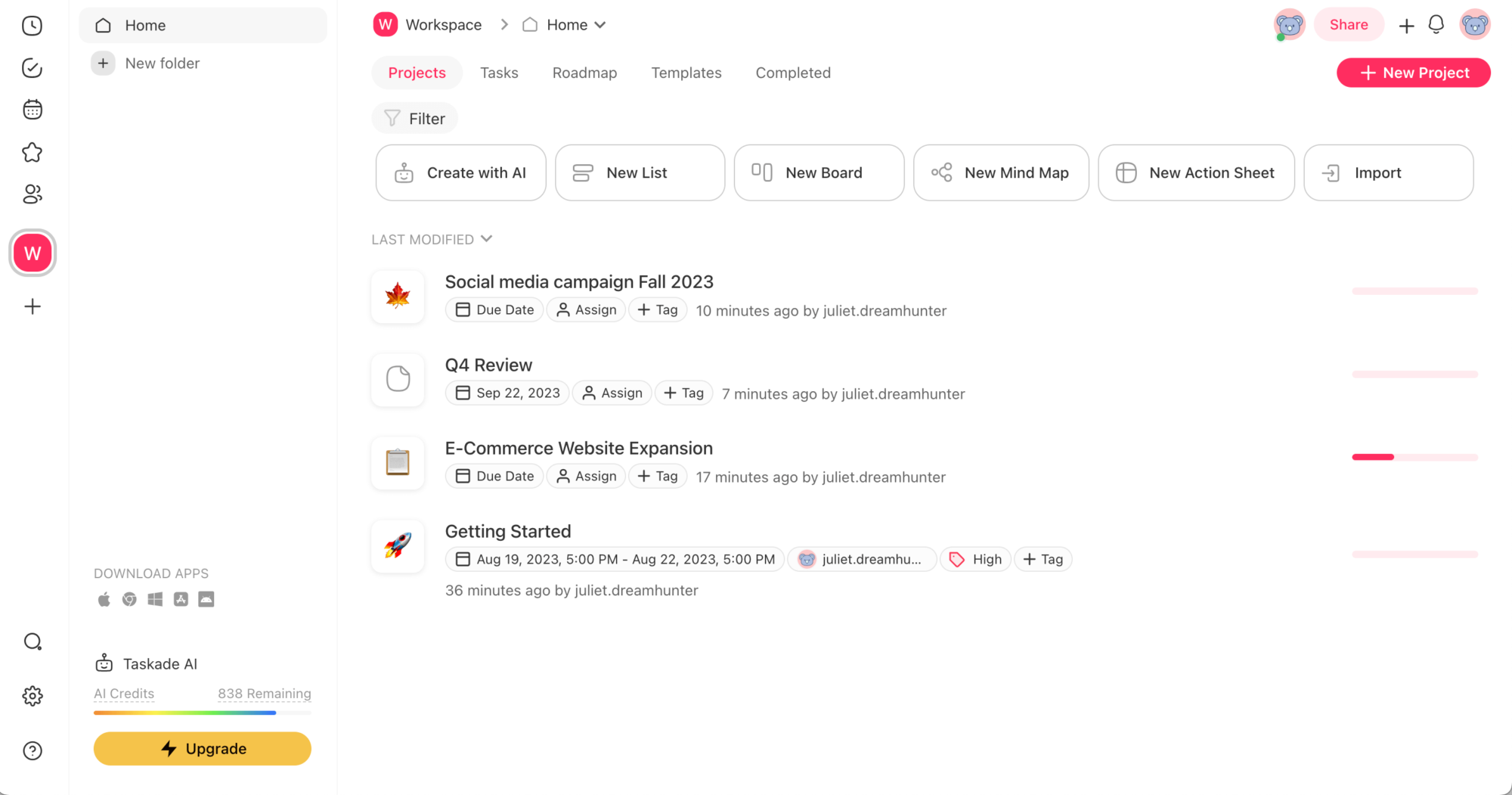
Task: Select the Completed Tasks checkmark icon in sidebar
Action: click(x=32, y=67)
